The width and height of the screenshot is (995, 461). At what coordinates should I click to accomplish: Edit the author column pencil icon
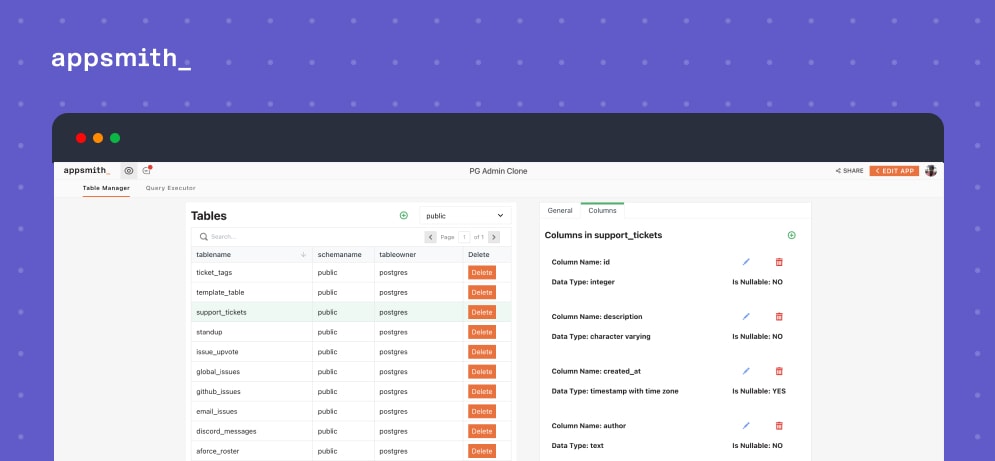coord(746,425)
